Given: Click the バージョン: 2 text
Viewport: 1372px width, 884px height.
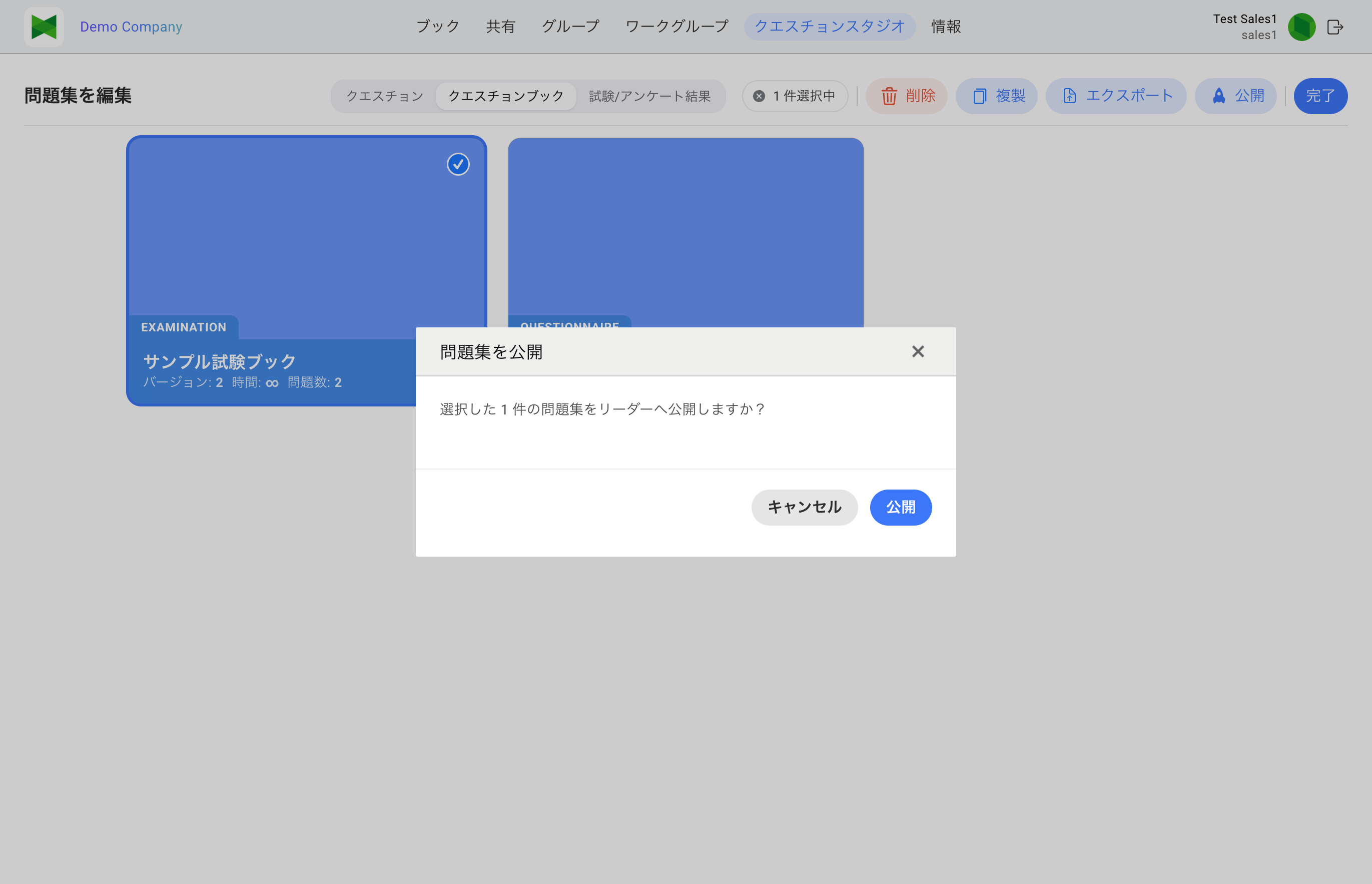Looking at the screenshot, I should tap(183, 382).
